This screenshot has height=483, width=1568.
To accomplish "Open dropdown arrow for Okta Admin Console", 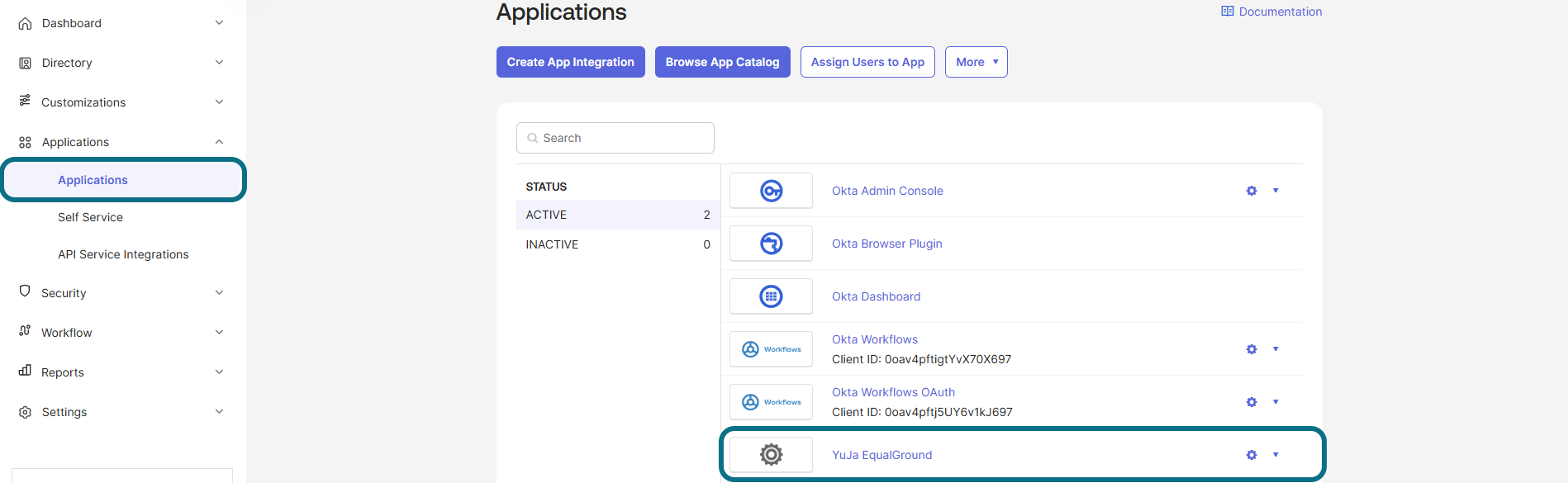I will (x=1276, y=191).
